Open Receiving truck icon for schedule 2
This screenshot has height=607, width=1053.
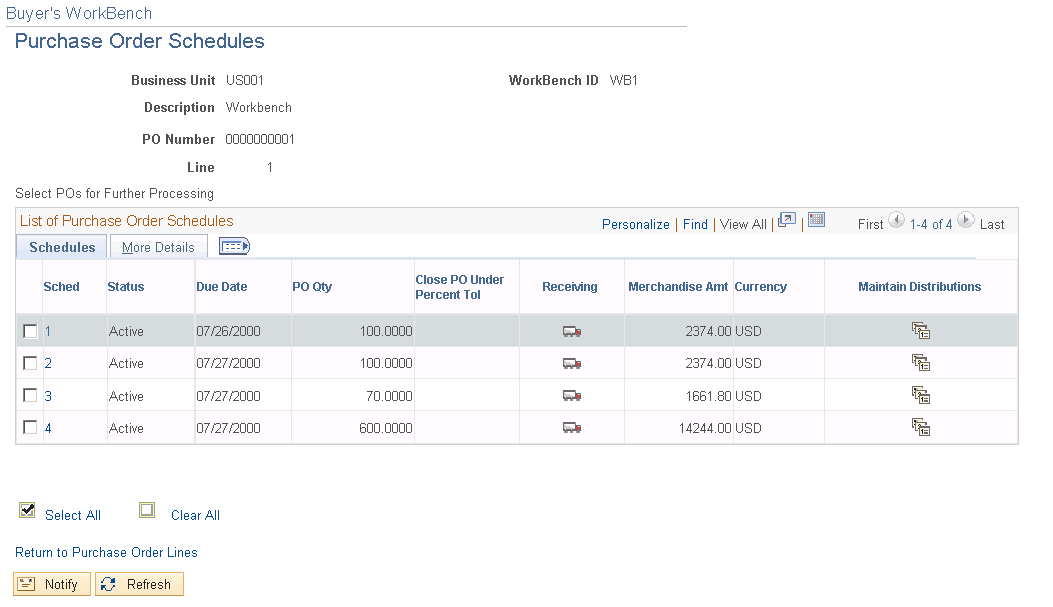click(x=571, y=362)
